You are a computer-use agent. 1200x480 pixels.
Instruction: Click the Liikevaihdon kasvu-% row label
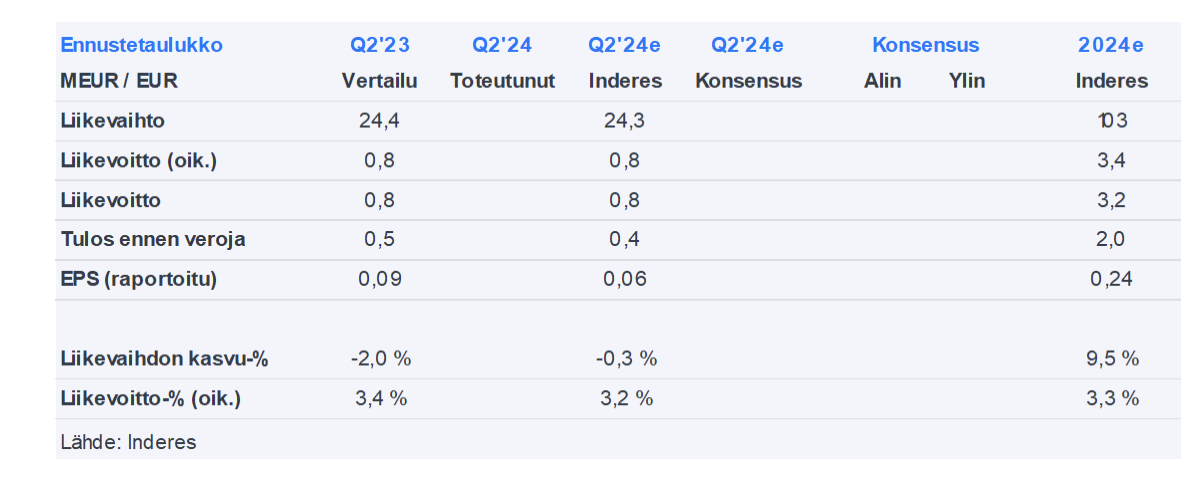pyautogui.click(x=164, y=358)
